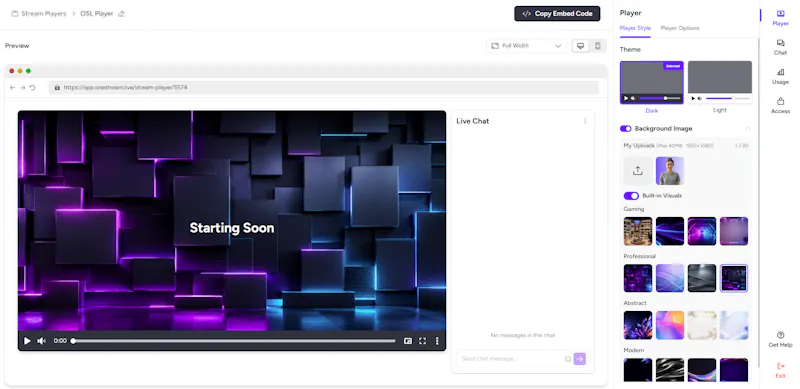The image size is (800, 389).
Task: Open the Full Width dropdown
Action: [526, 46]
